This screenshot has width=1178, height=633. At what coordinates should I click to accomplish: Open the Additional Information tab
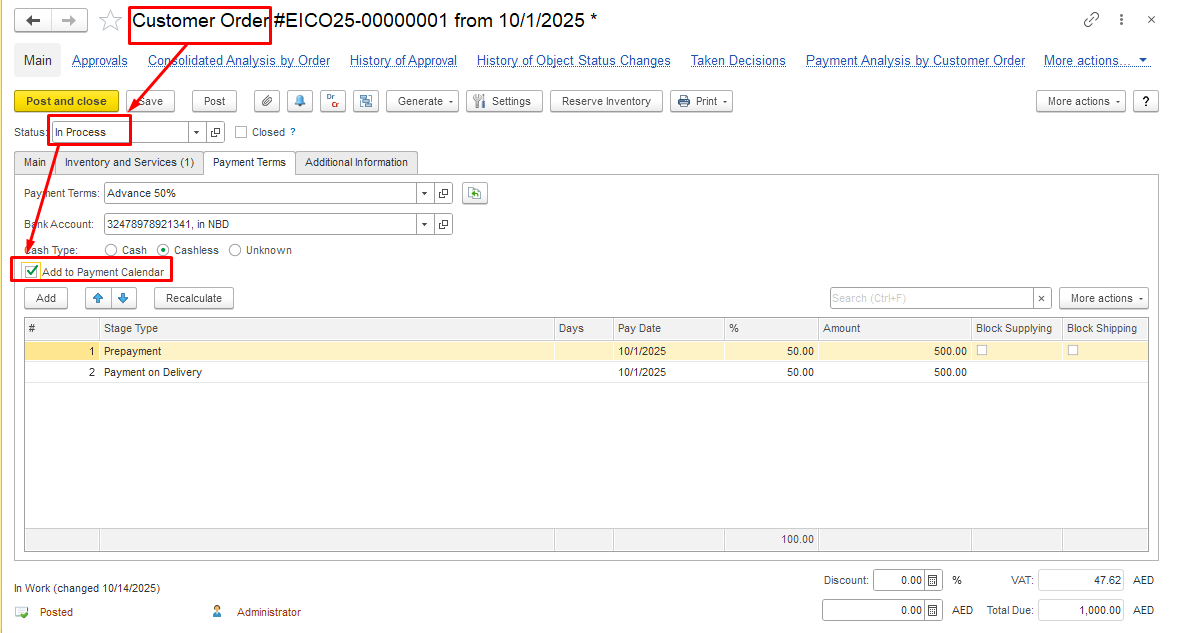click(356, 162)
